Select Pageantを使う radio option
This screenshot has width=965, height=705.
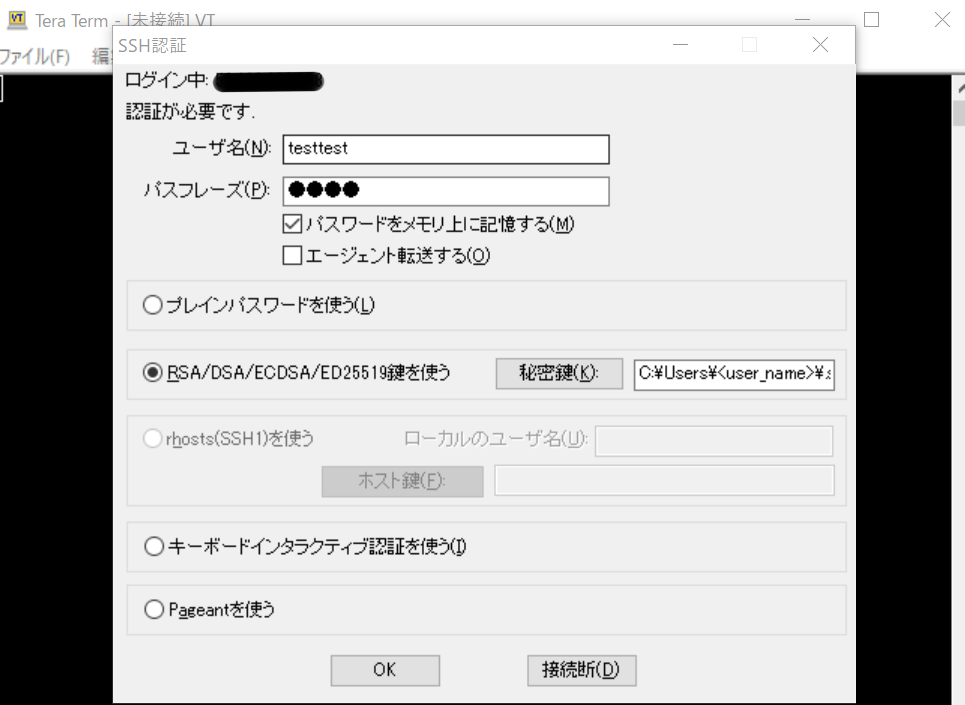click(154, 610)
